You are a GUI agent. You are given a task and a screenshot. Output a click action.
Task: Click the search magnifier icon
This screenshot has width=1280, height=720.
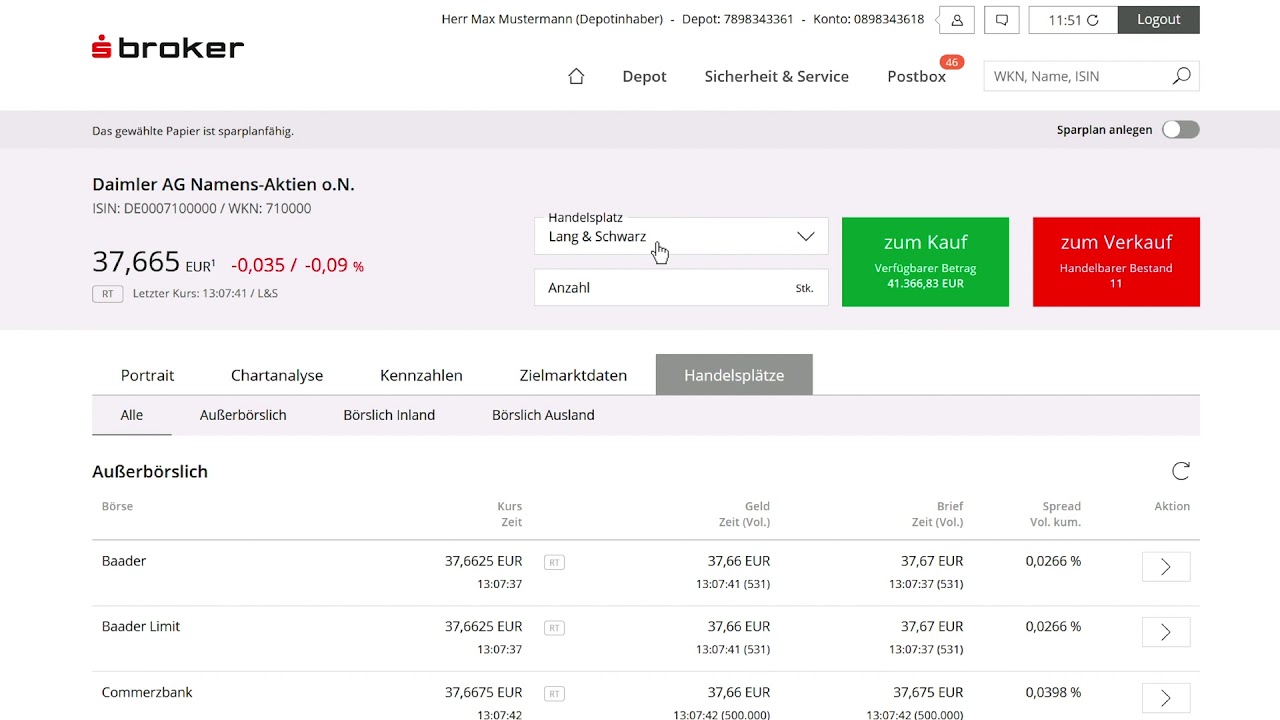(x=1181, y=76)
